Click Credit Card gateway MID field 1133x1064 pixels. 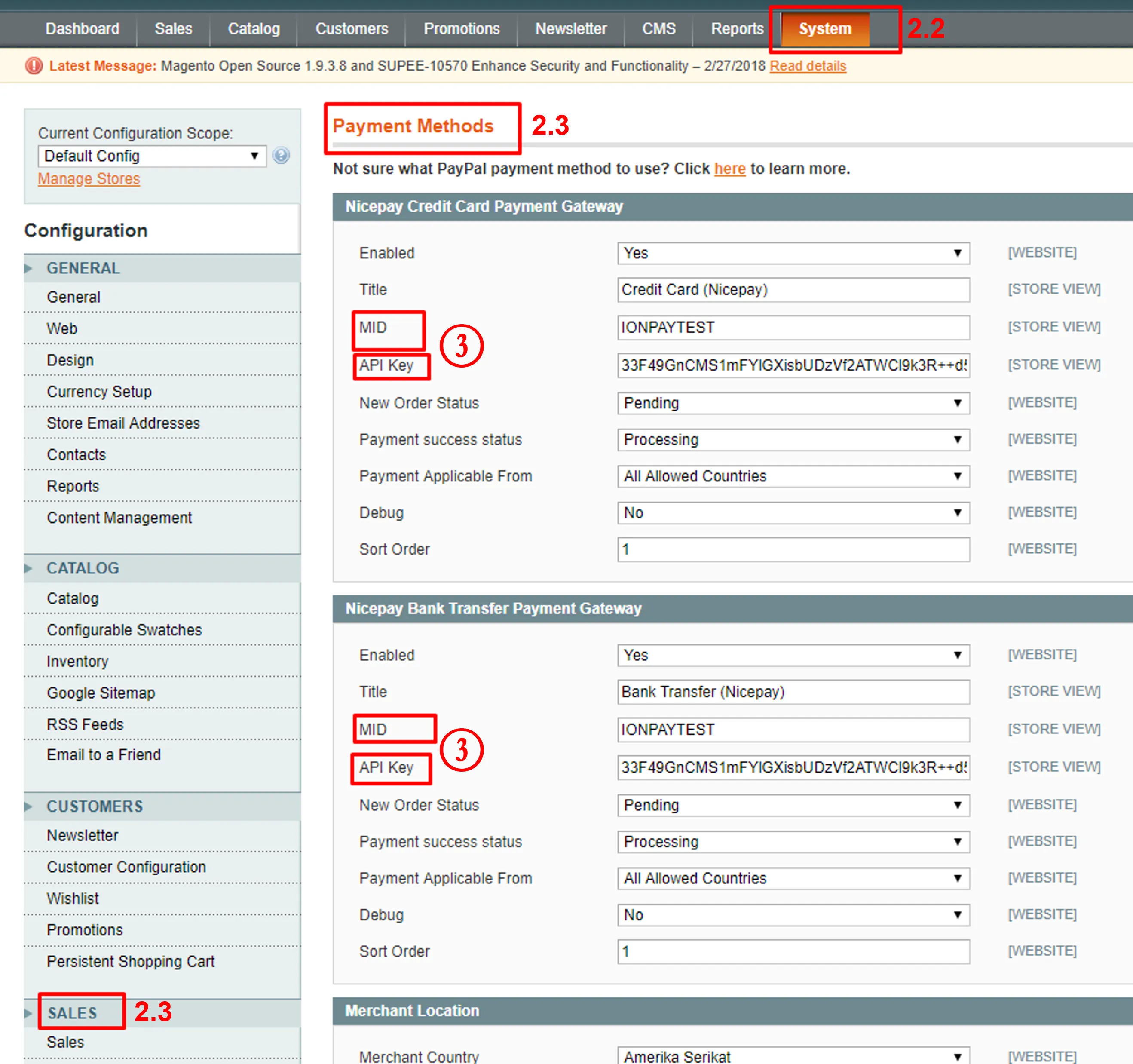pos(793,328)
